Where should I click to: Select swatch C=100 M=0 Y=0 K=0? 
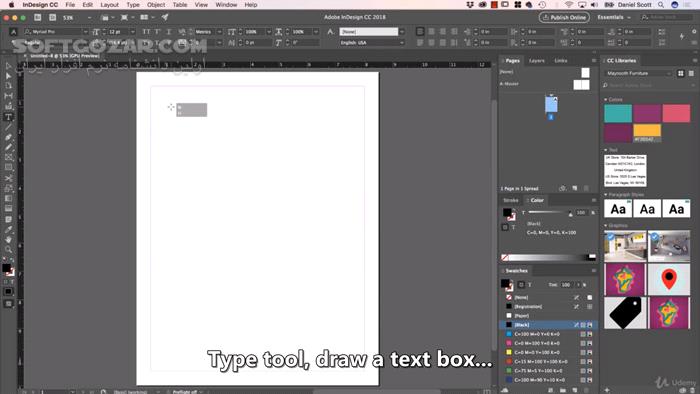coord(549,334)
